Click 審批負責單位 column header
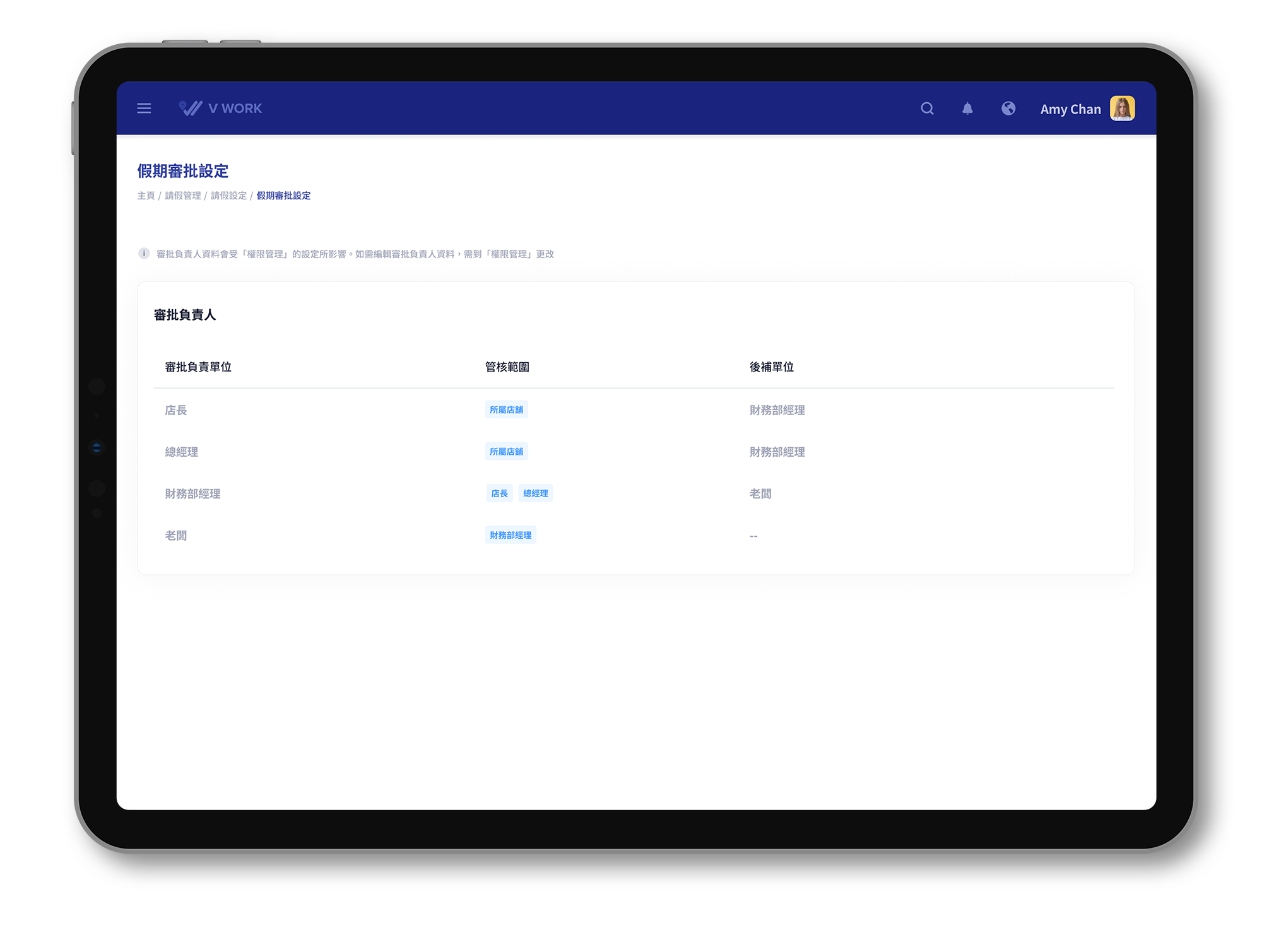 click(198, 367)
